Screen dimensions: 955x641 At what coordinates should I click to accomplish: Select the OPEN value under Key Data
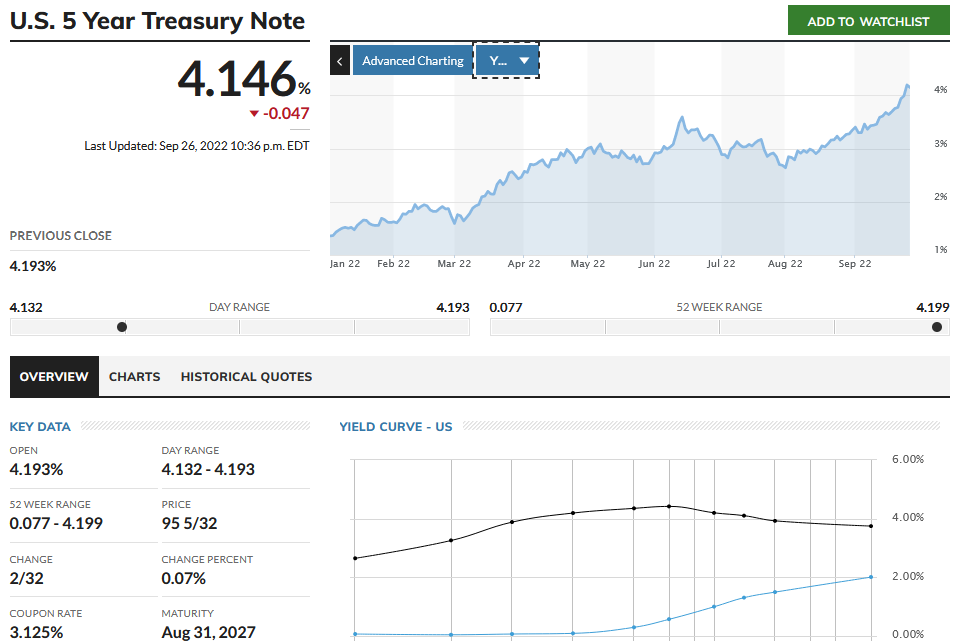(x=37, y=469)
